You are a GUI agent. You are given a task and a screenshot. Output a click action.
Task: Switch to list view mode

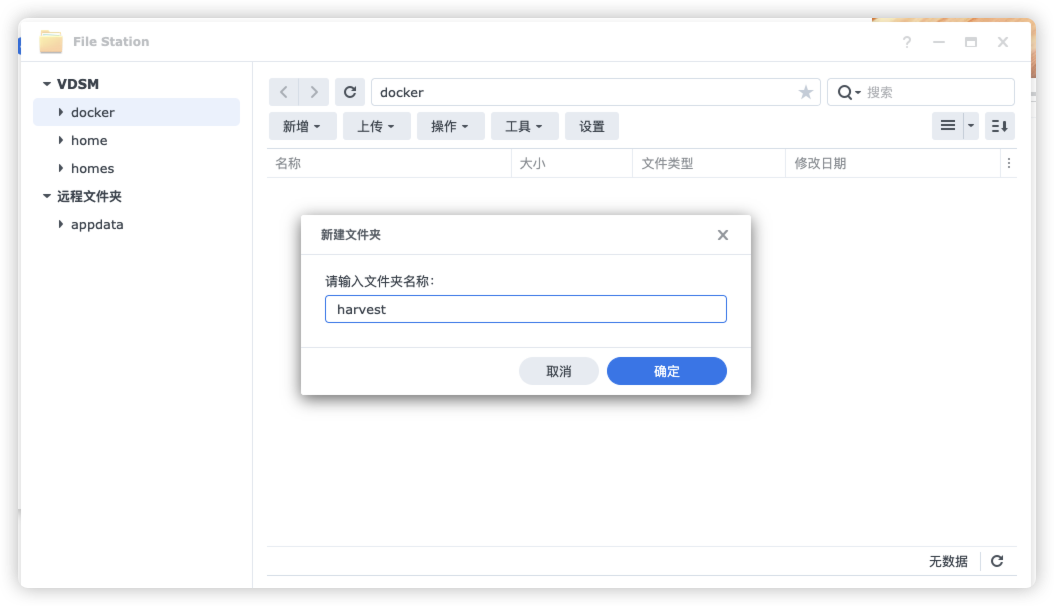[x=947, y=126]
